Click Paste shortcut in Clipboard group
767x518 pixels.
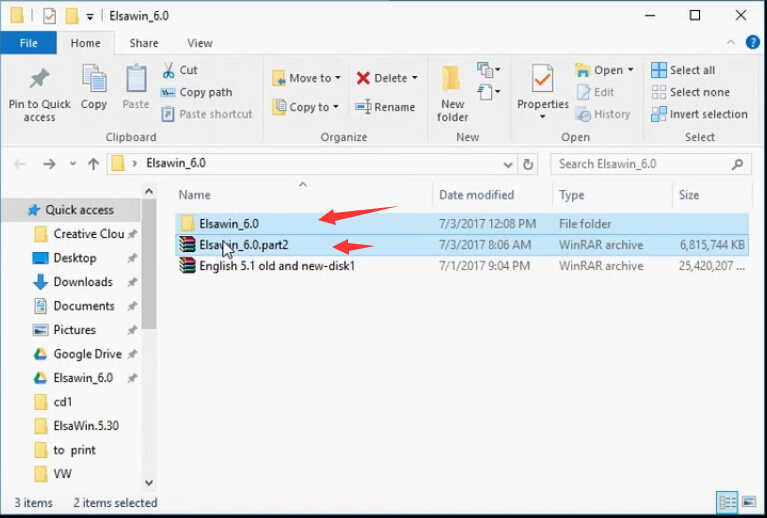206,114
